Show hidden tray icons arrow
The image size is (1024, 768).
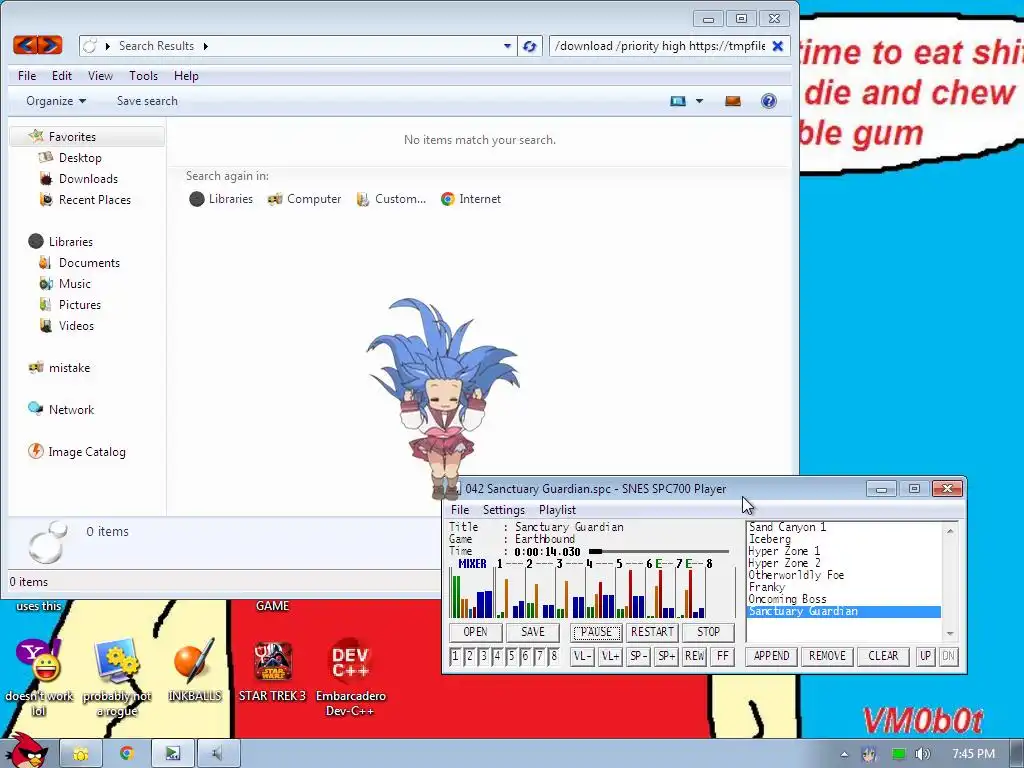[x=844, y=755]
